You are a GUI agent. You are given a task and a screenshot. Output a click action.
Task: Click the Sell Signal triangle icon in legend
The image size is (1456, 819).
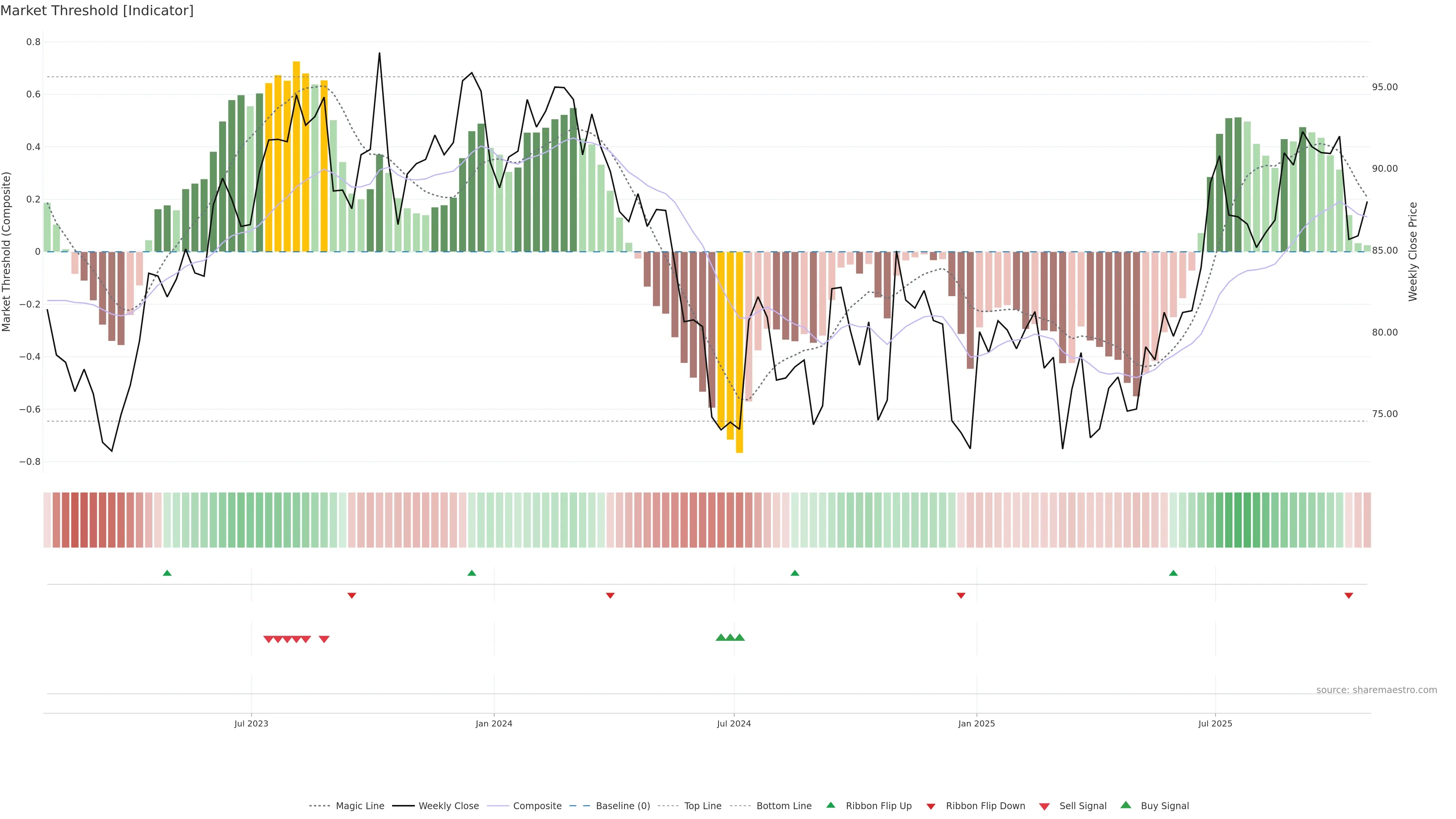tap(1045, 806)
